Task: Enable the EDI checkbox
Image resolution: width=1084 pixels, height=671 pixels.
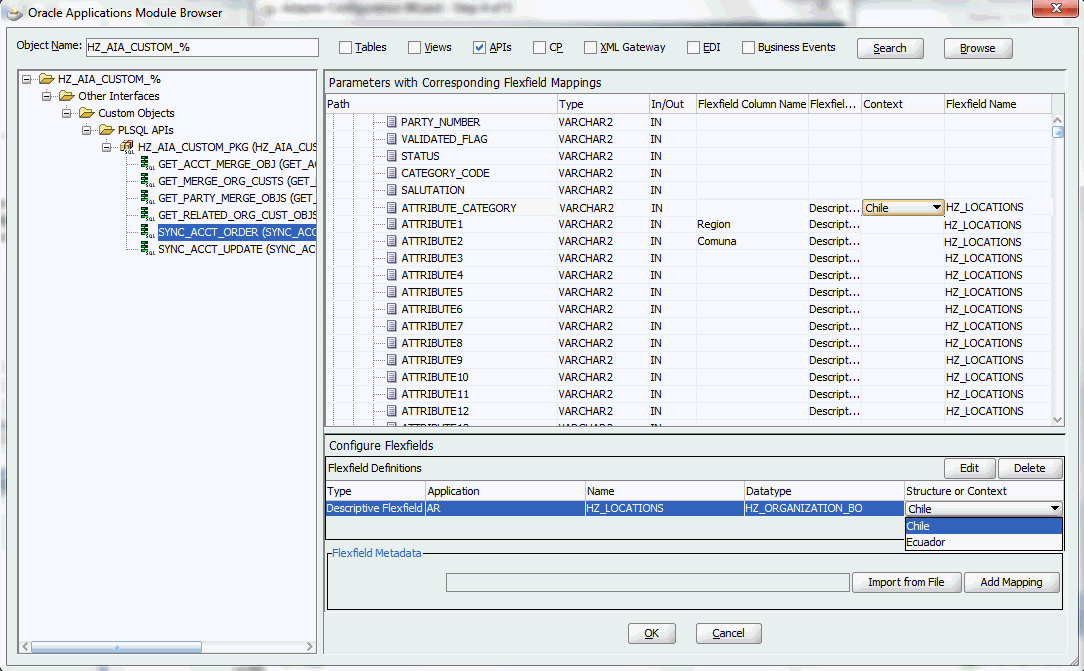Action: pos(693,48)
